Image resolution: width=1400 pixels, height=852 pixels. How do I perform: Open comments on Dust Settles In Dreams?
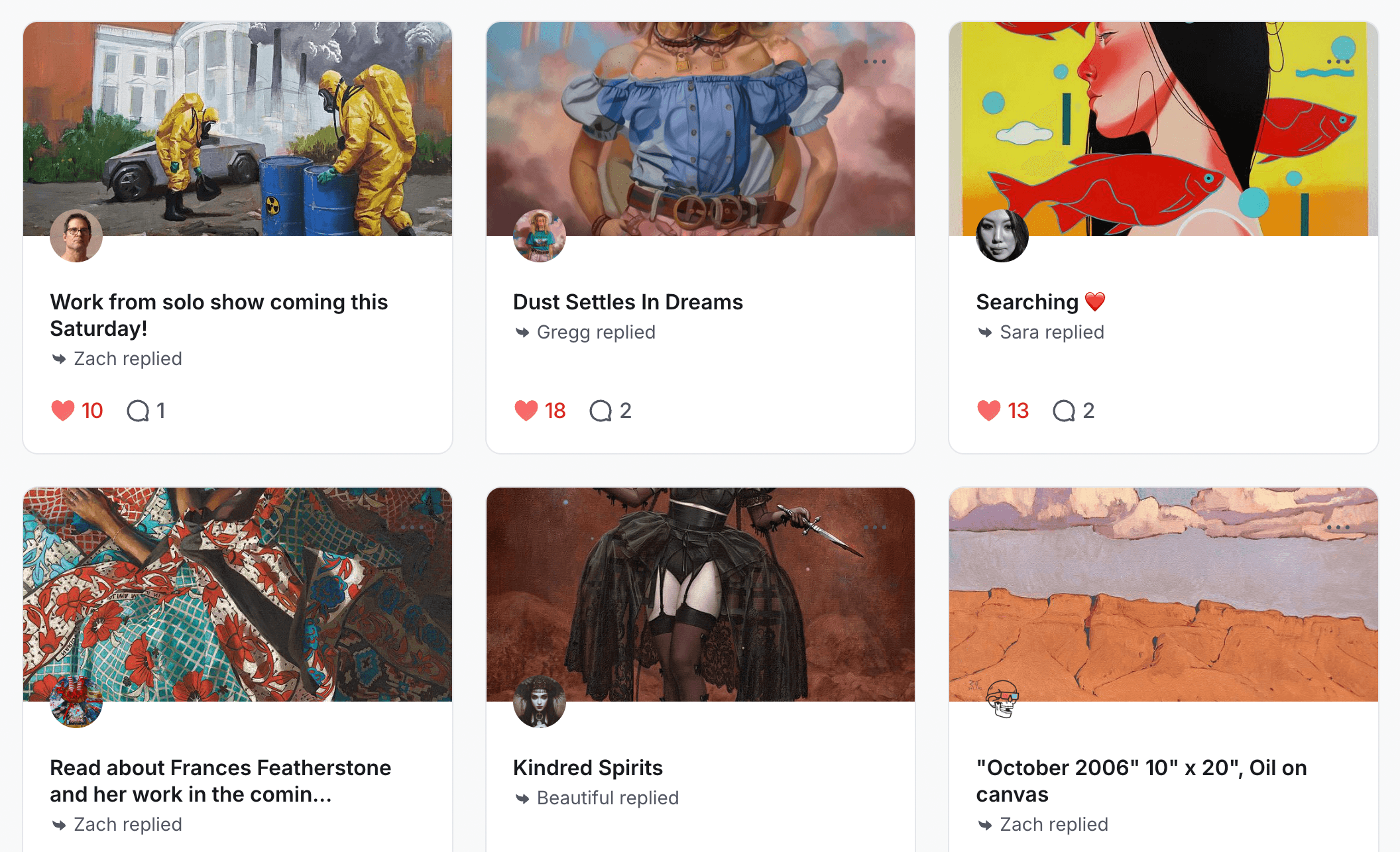601,411
